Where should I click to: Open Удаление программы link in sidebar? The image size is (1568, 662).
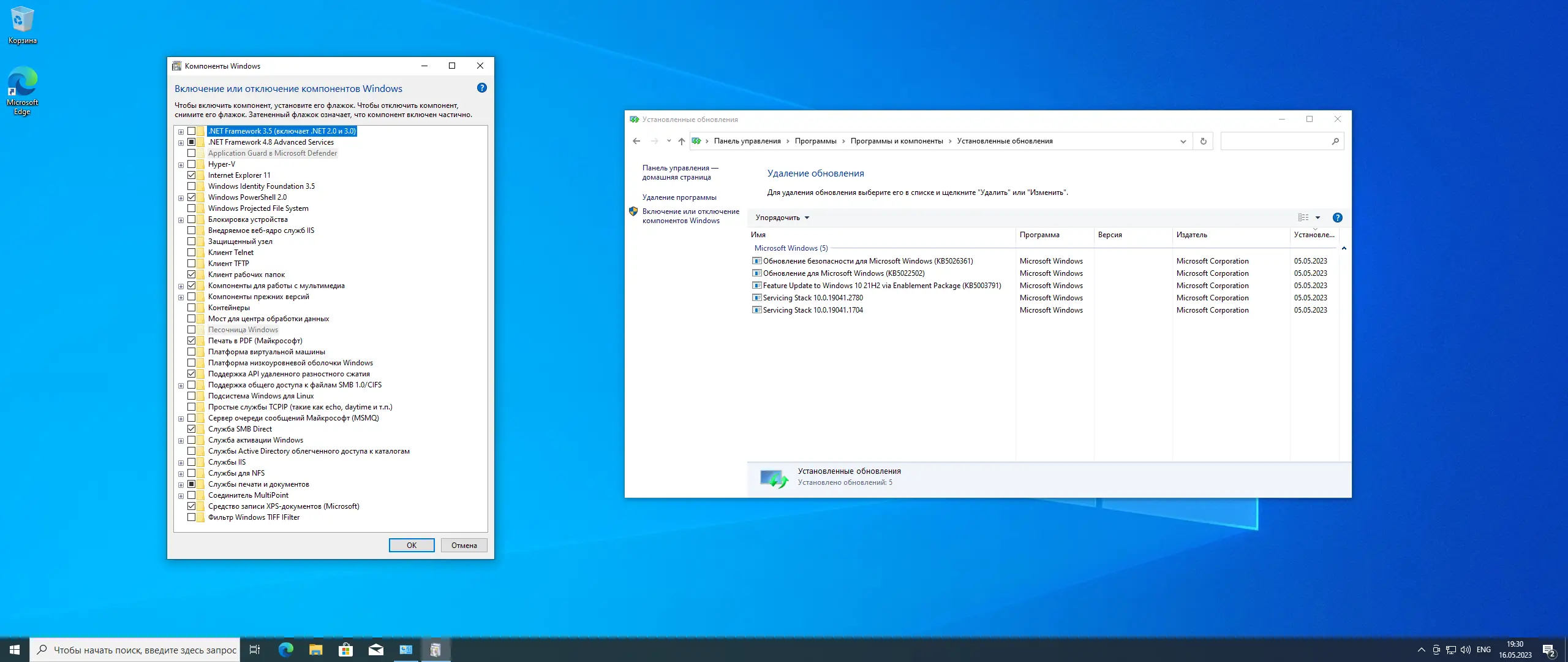(x=679, y=197)
